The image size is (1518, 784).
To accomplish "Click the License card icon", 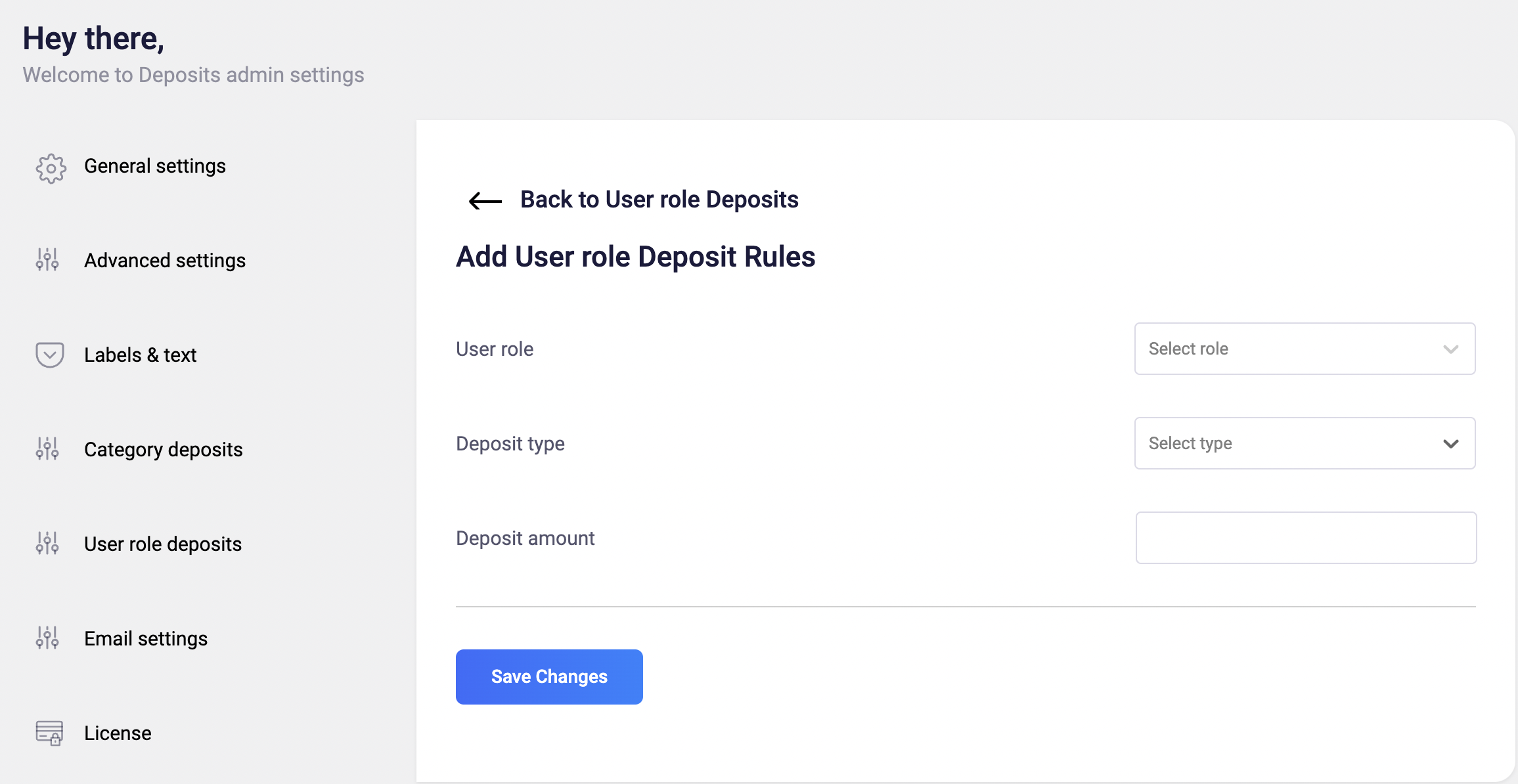I will pos(49,733).
